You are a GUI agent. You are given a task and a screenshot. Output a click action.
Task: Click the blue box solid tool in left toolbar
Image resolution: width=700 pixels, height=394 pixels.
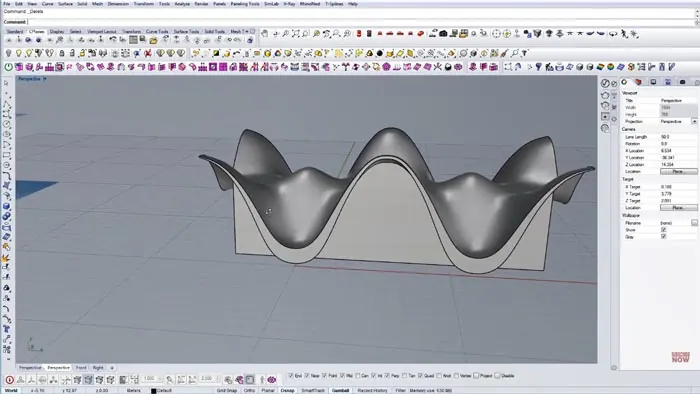(7, 207)
